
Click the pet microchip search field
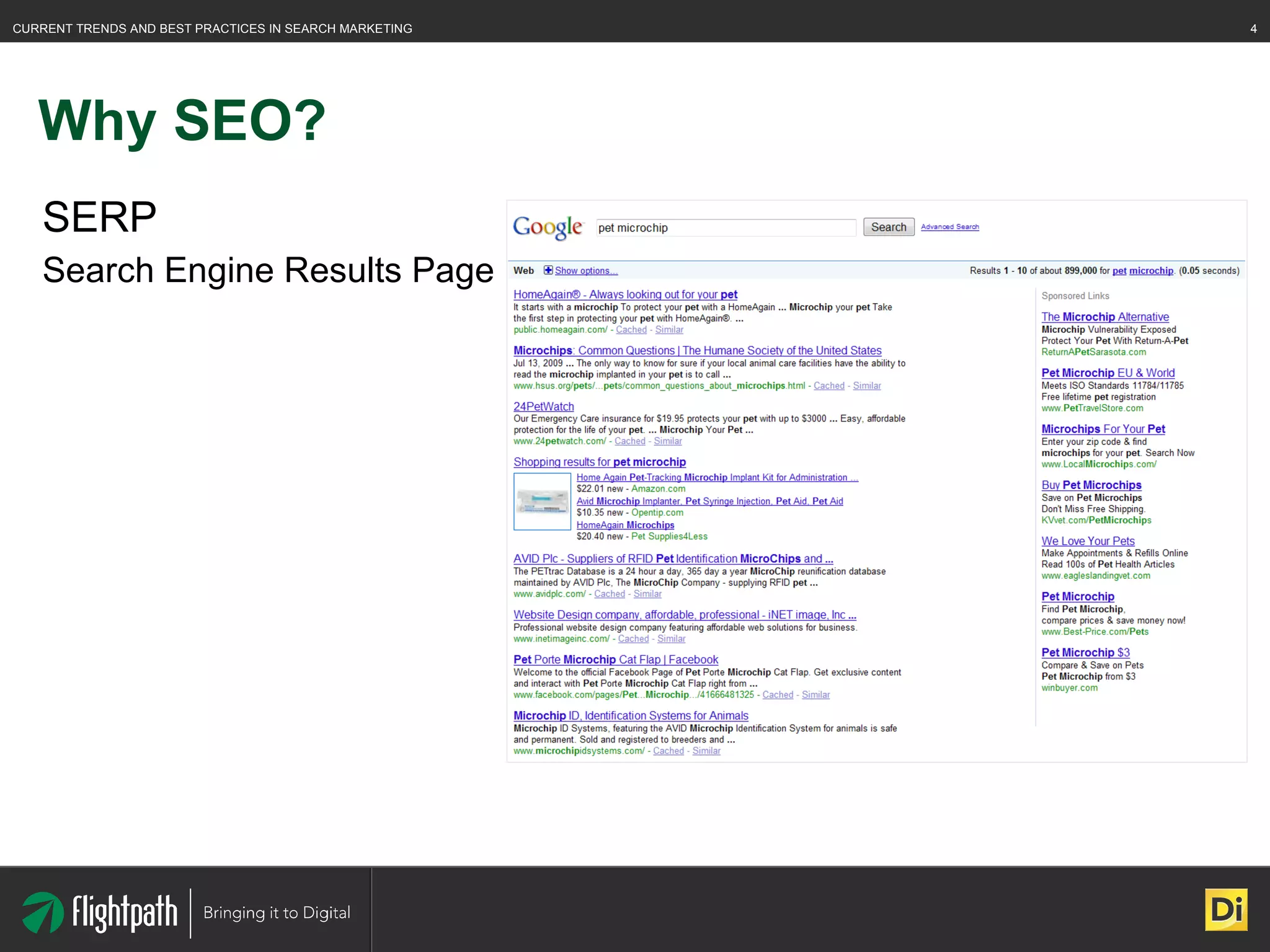726,227
